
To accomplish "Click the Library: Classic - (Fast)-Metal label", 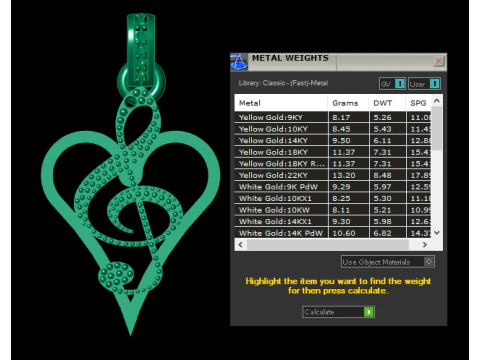I will (283, 83).
